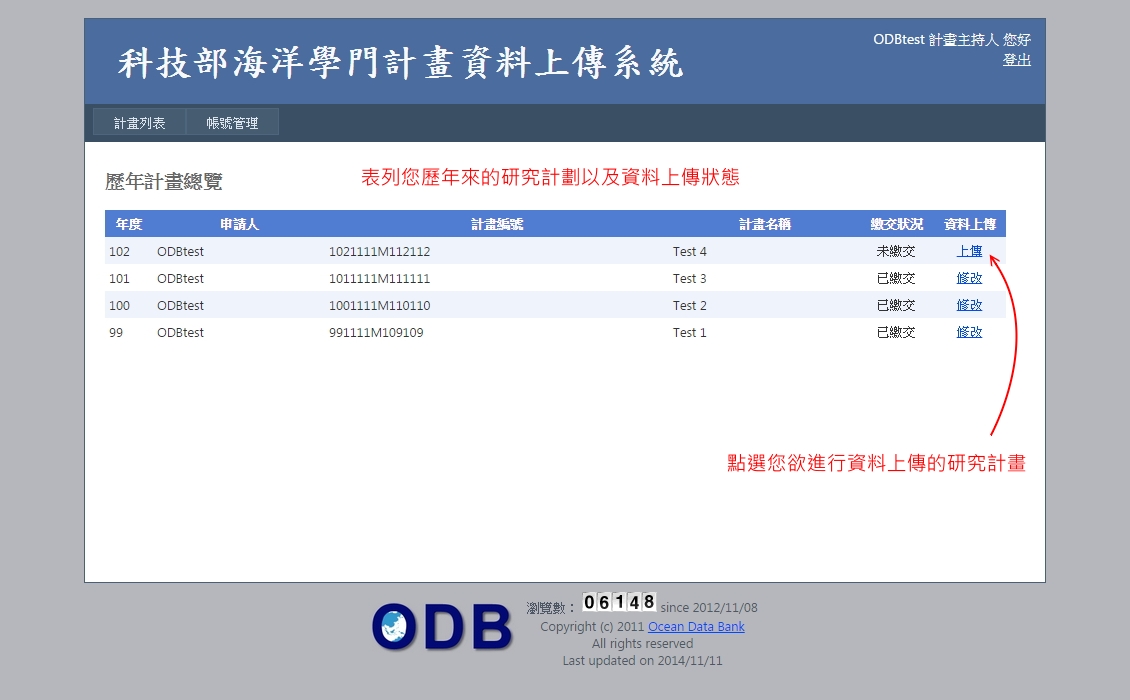Click 修改 link for Test 3

[x=969, y=278]
